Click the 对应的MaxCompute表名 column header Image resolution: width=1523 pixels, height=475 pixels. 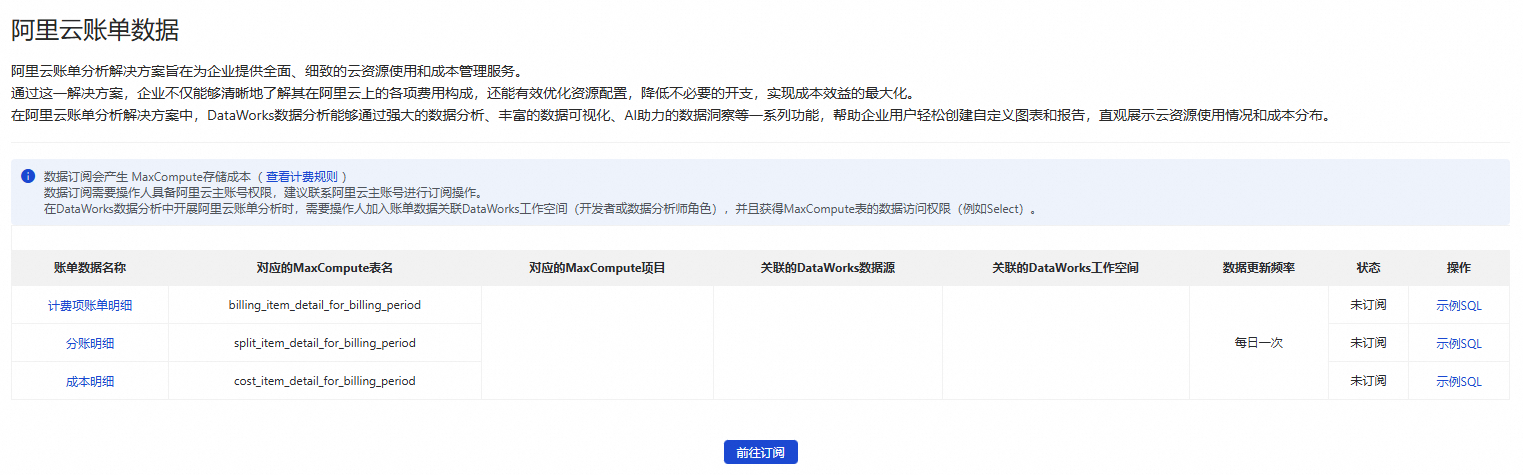325,268
